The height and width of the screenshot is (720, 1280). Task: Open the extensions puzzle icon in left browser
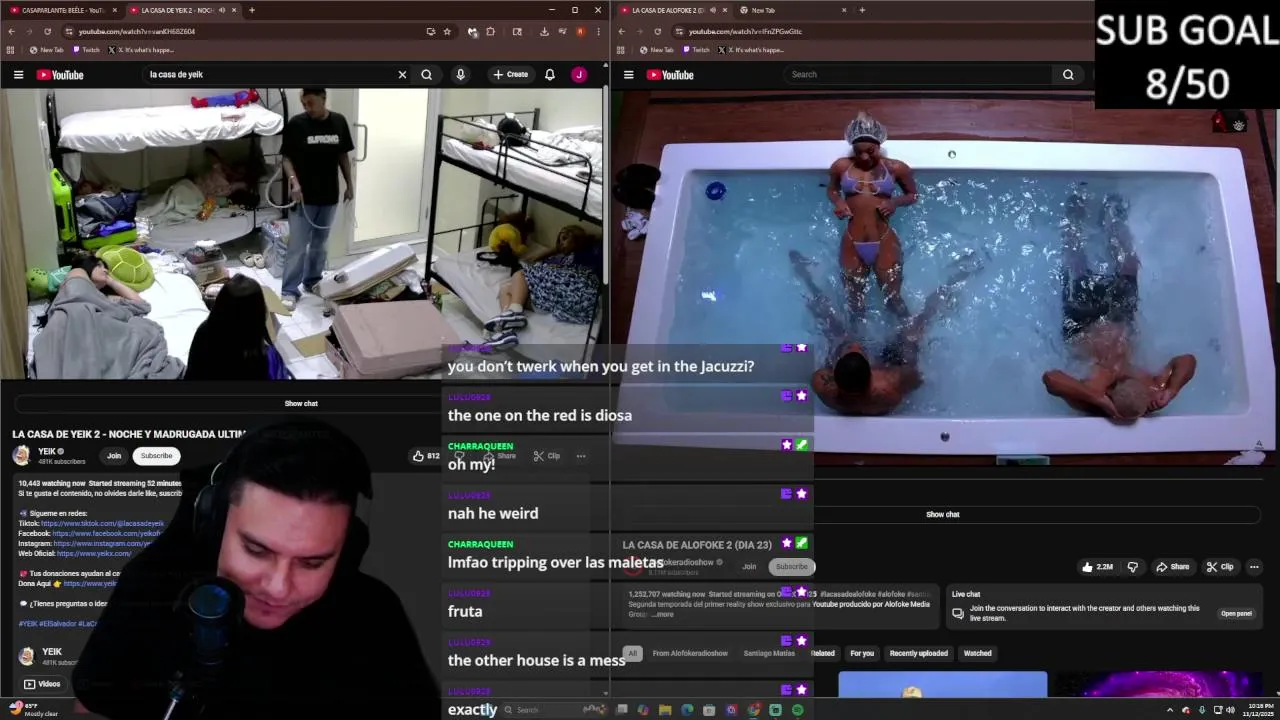(490, 31)
